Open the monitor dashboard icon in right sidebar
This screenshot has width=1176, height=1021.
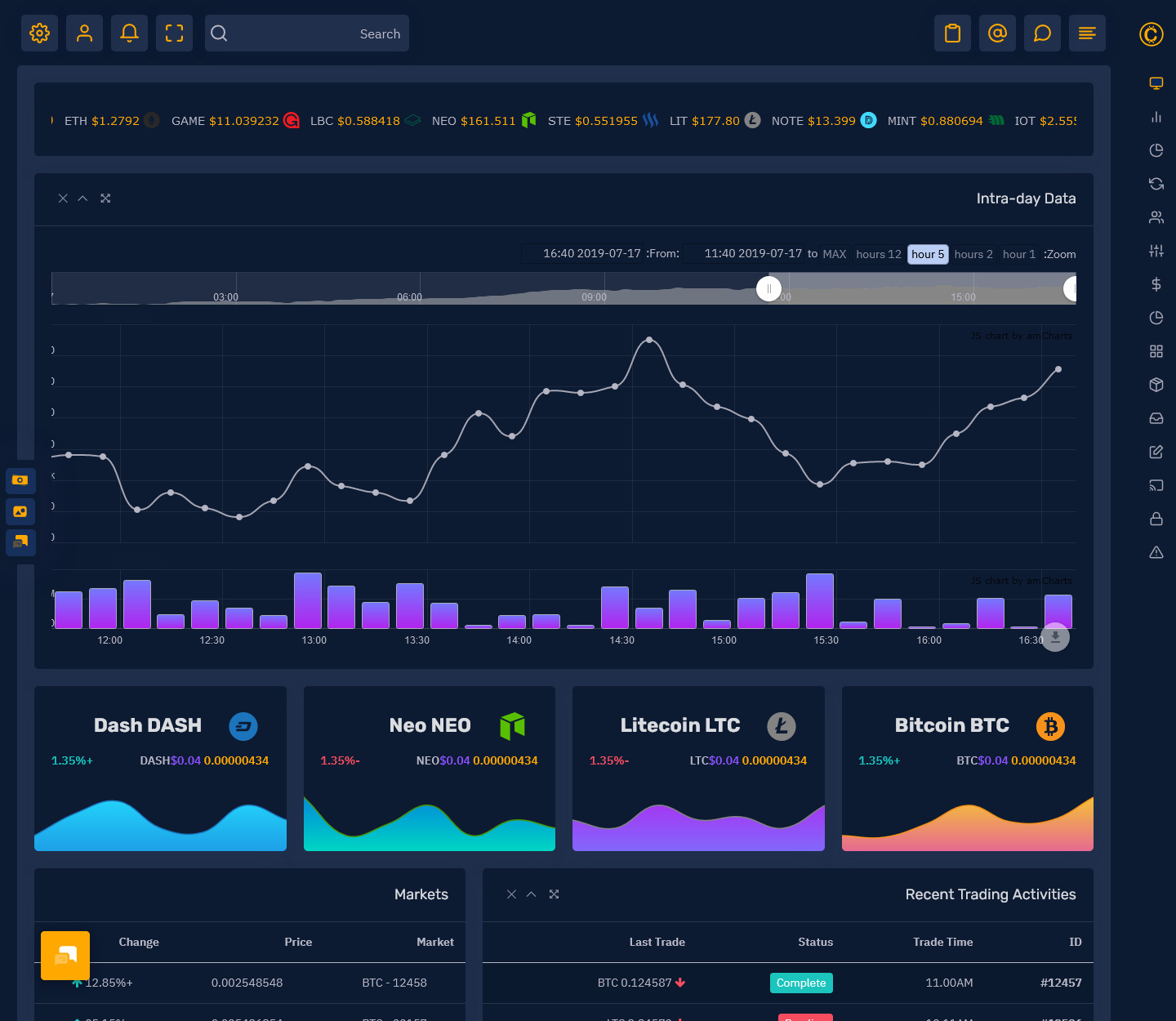(x=1156, y=83)
